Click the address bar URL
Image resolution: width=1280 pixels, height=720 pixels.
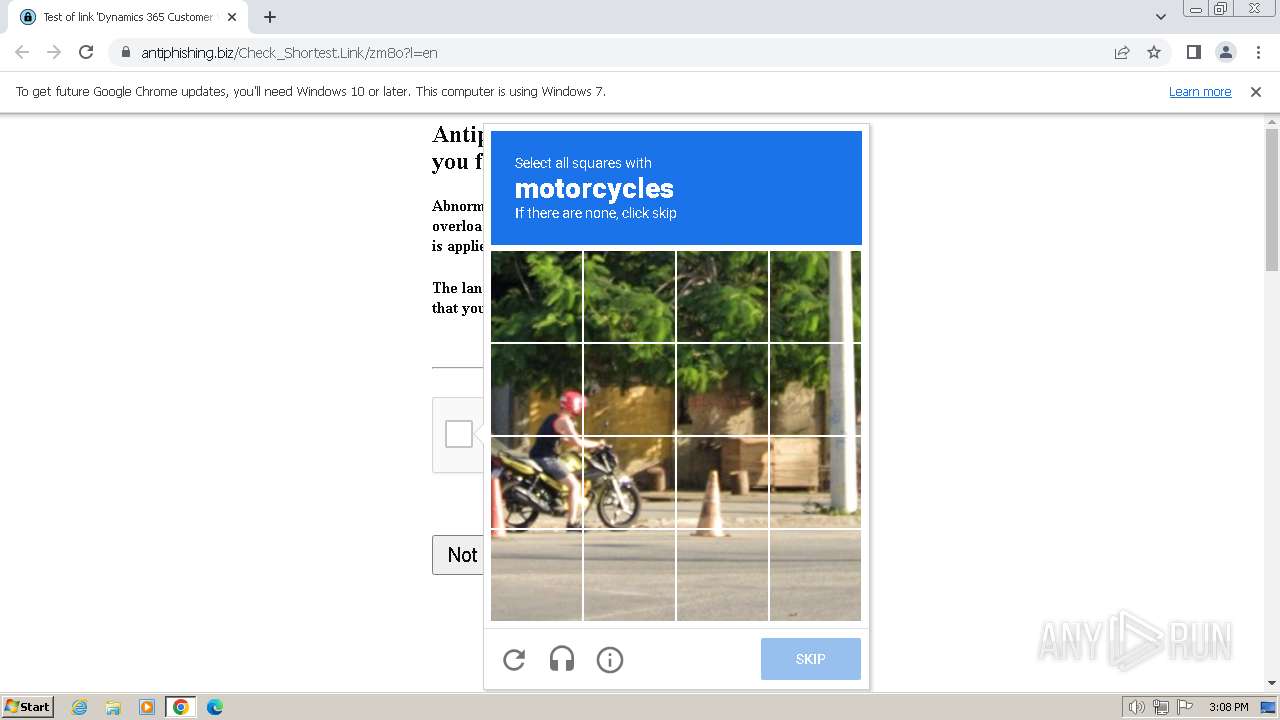tap(289, 53)
